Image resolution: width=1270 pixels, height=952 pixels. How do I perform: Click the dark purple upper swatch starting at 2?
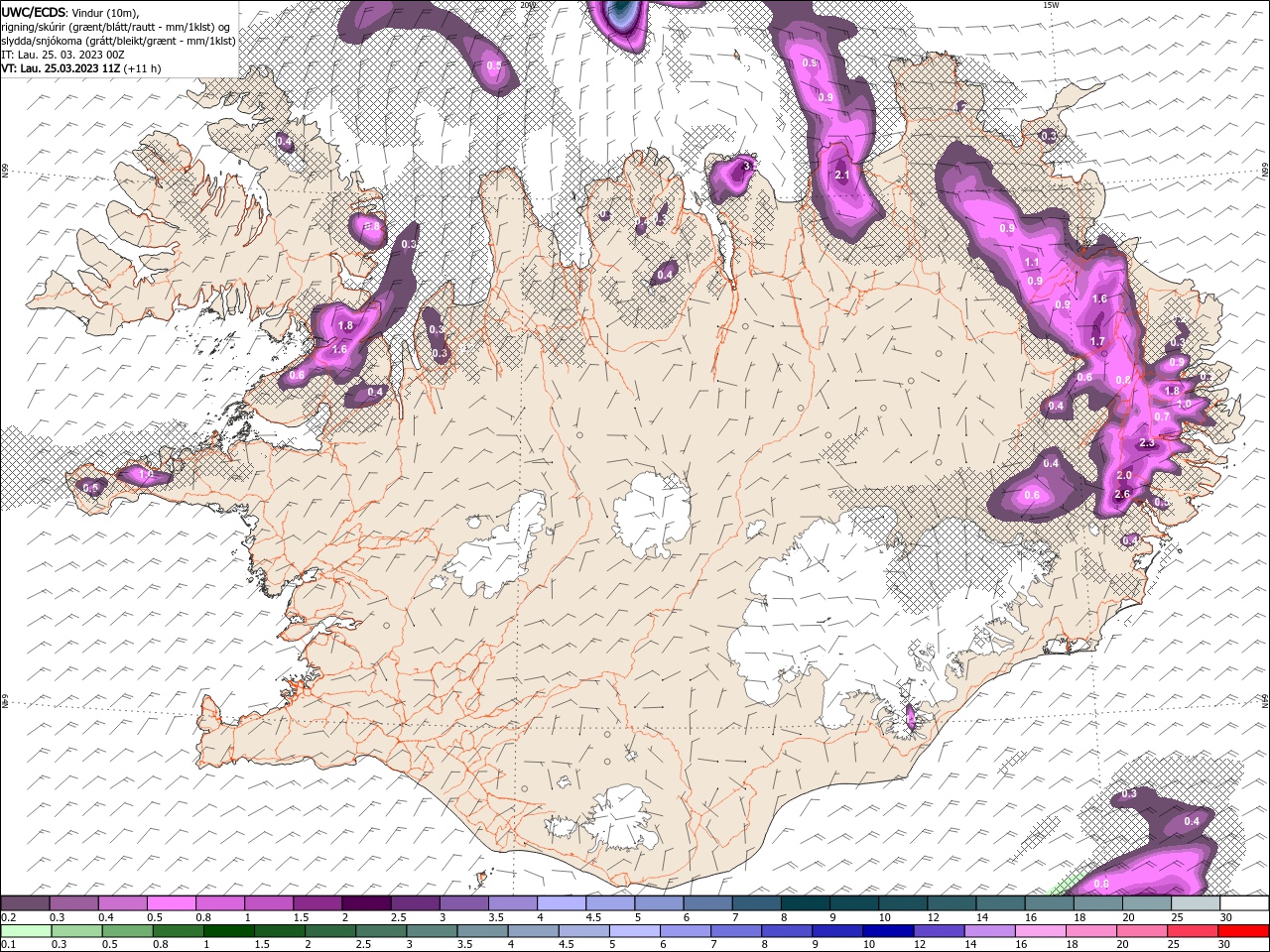[x=366, y=903]
